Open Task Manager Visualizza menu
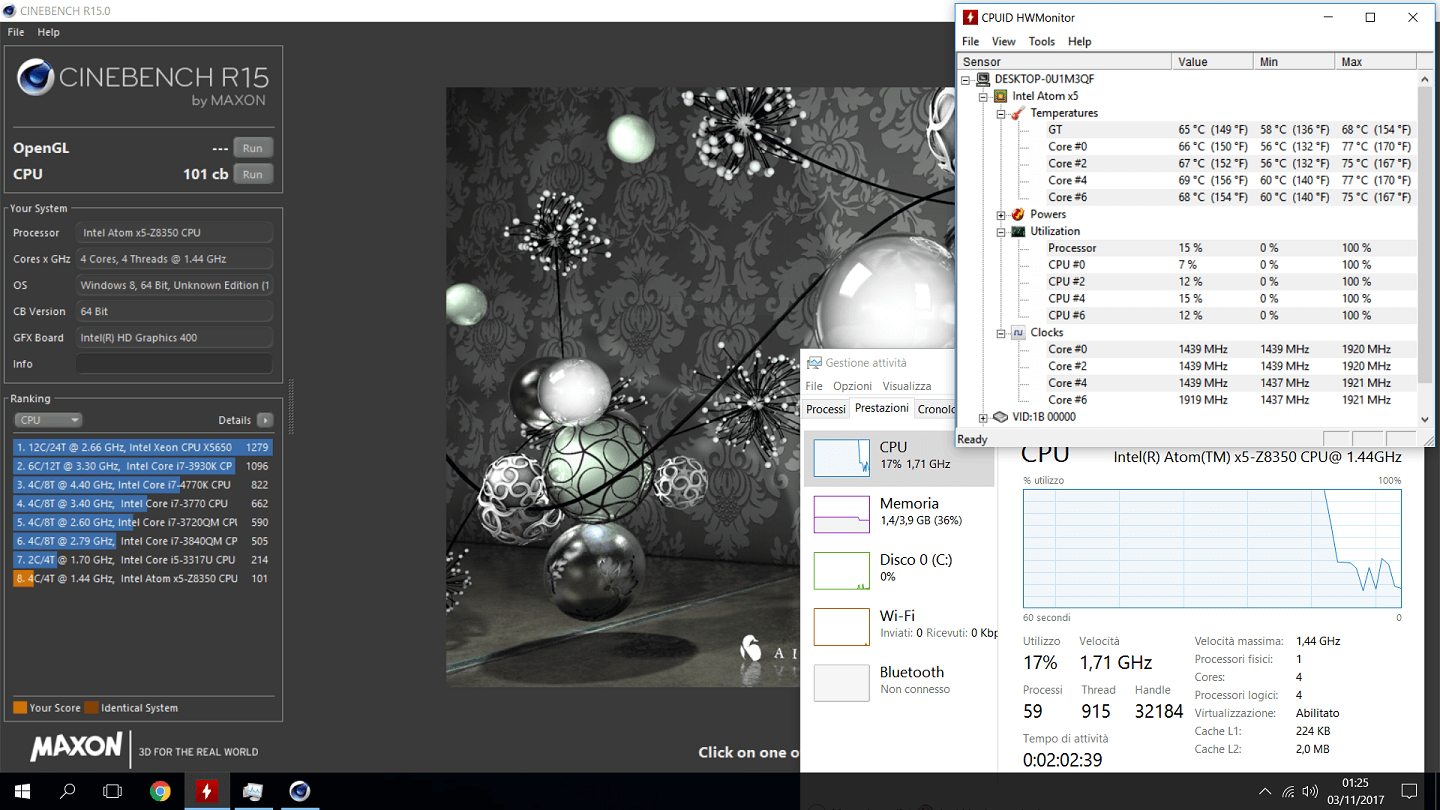The height and width of the screenshot is (810, 1440). (906, 386)
